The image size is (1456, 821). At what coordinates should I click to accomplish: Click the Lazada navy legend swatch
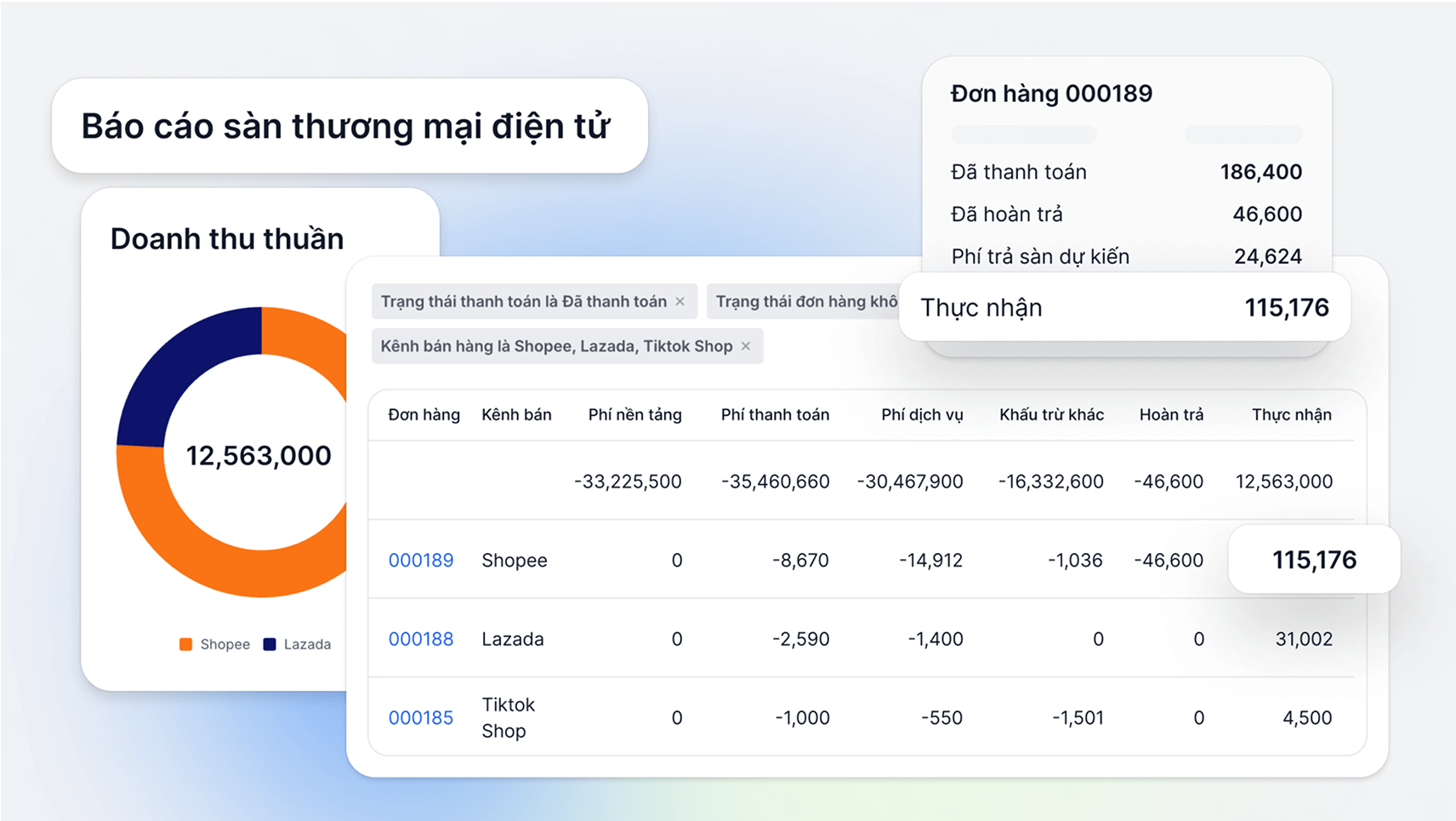pyautogui.click(x=270, y=644)
